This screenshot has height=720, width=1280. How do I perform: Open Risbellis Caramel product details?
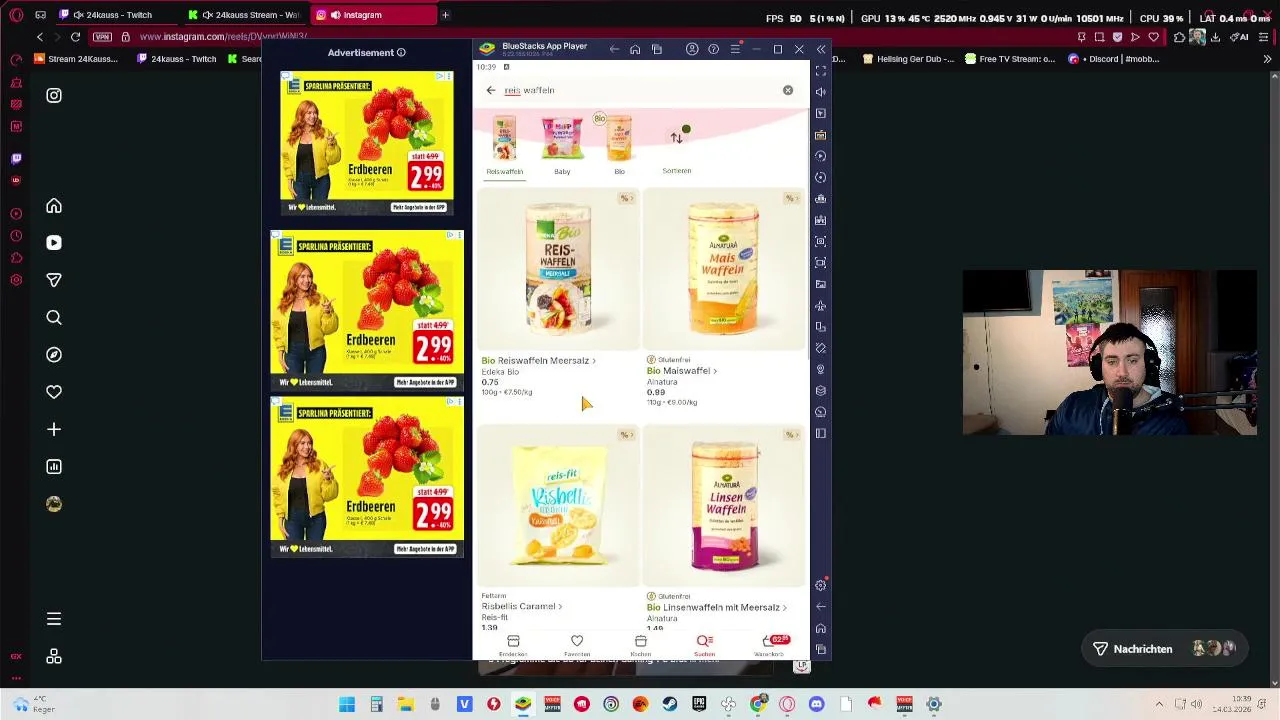coord(521,606)
